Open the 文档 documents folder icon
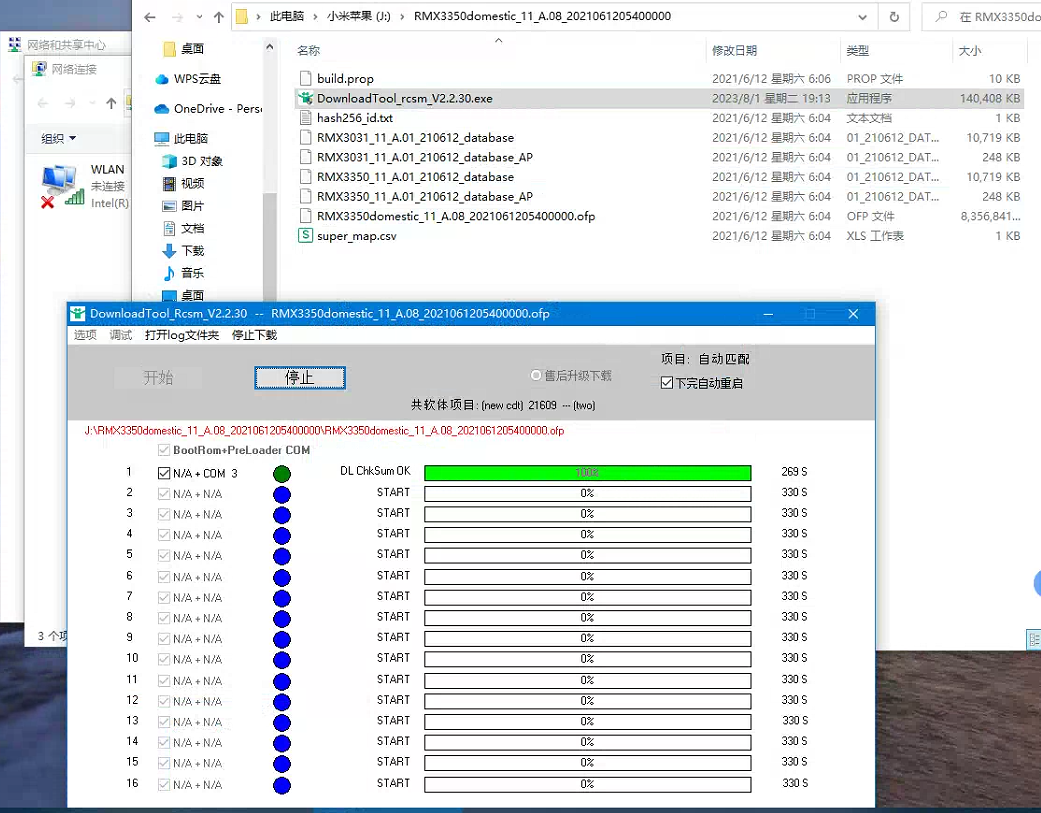The image size is (1041, 813). [x=169, y=228]
